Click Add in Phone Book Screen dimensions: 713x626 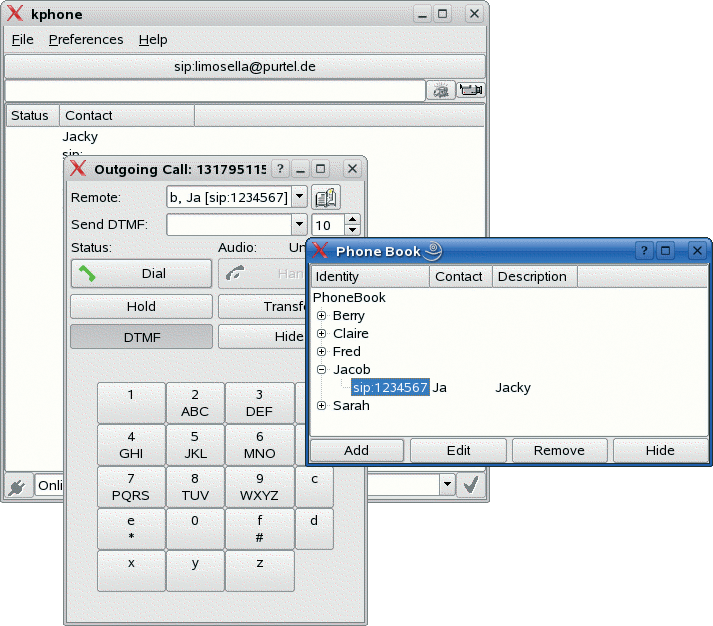356,451
